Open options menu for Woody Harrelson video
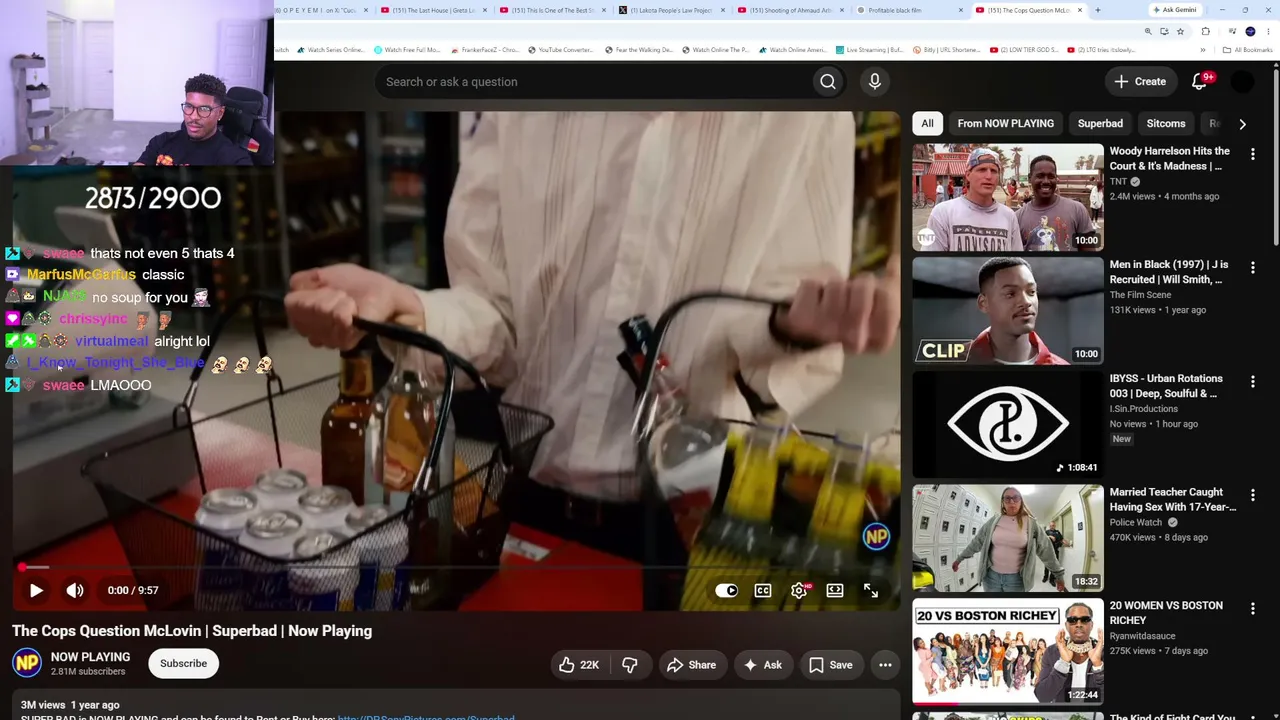This screenshot has height=720, width=1280. click(x=1252, y=154)
